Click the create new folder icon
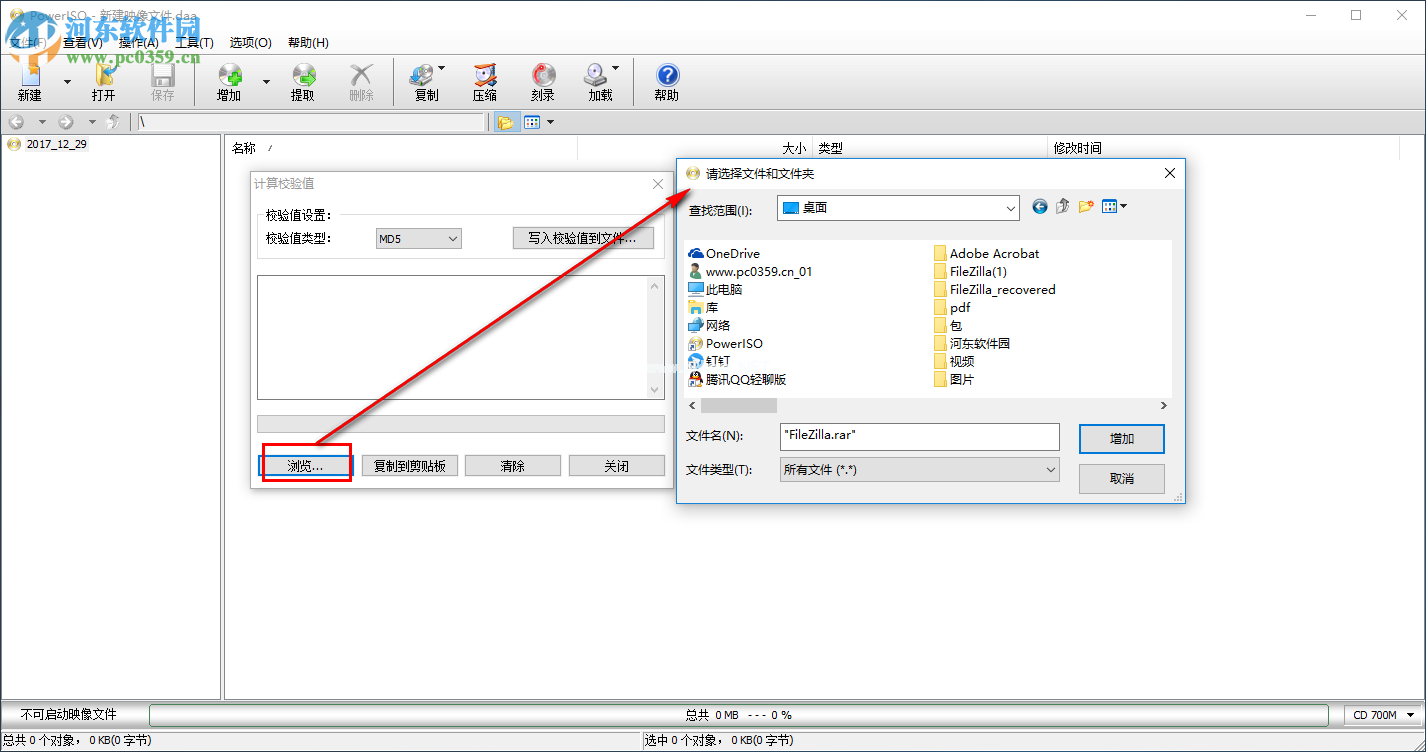The image size is (1426, 752). pos(1086,207)
